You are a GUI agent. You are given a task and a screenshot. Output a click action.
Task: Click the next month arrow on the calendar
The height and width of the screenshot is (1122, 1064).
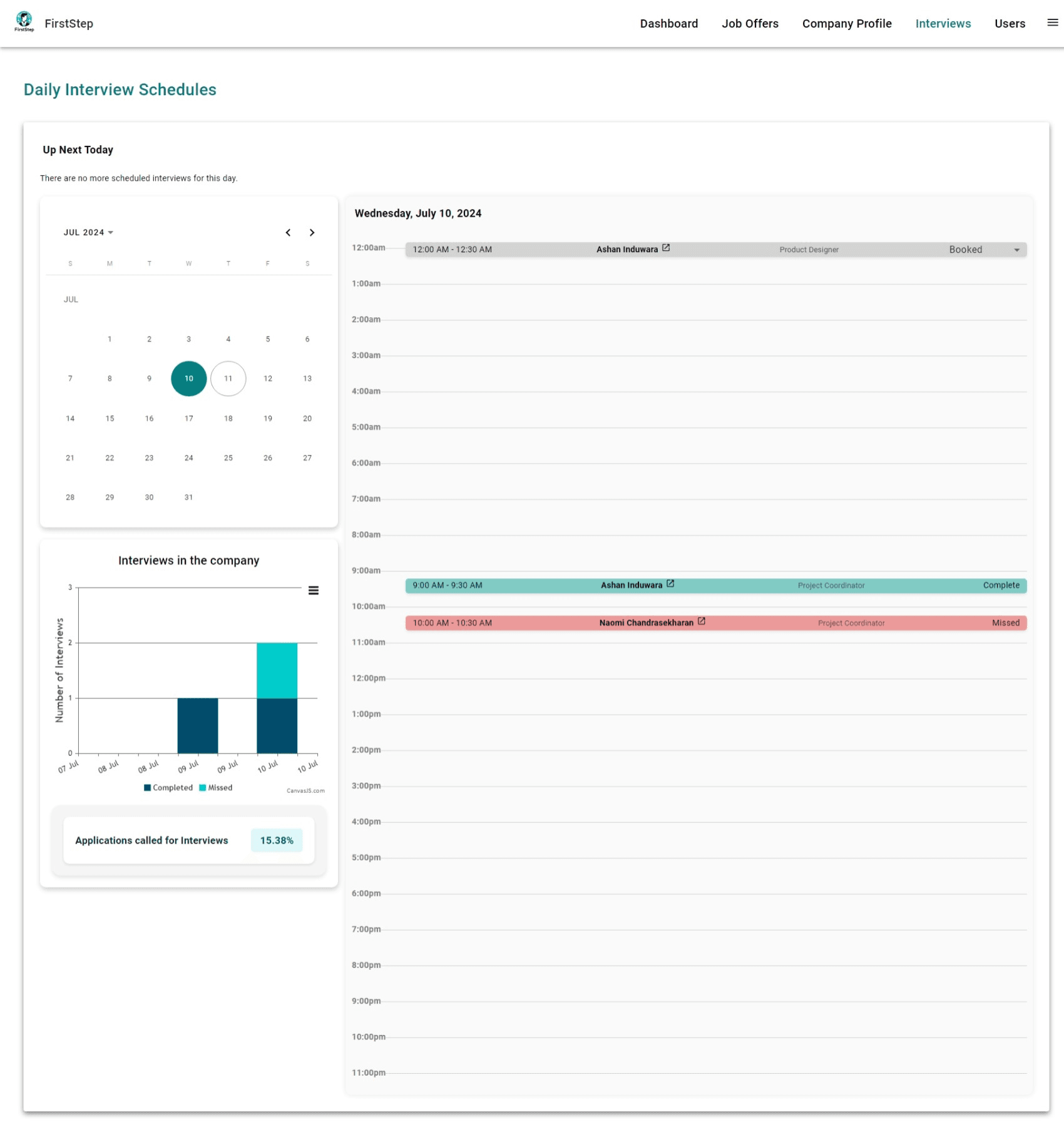pos(312,232)
